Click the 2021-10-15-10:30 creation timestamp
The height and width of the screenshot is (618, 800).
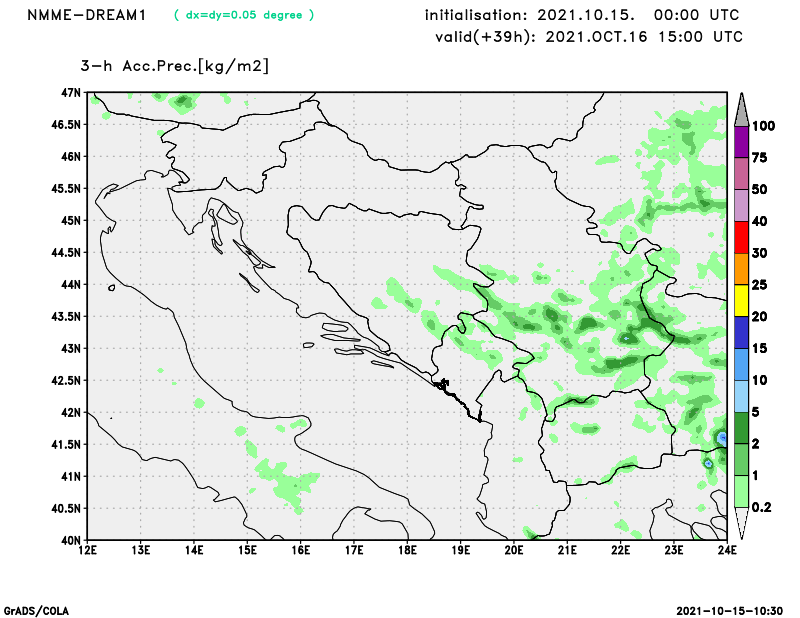coord(730,610)
